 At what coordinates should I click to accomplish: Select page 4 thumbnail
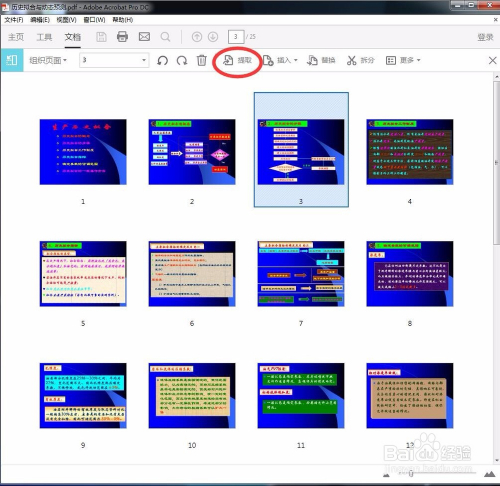pyautogui.click(x=410, y=152)
